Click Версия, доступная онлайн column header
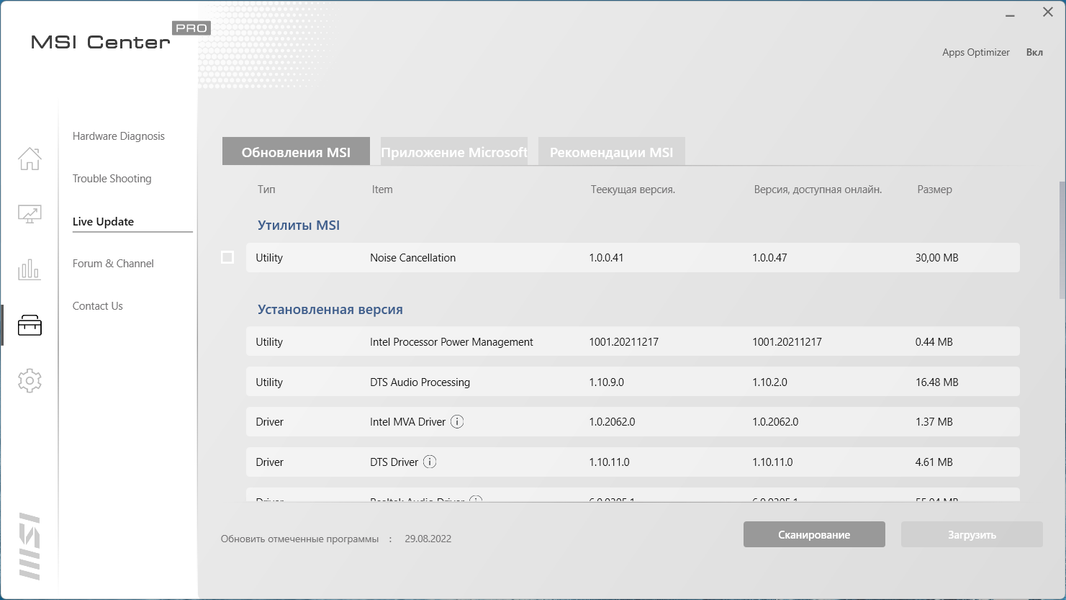The image size is (1066, 600). pos(817,190)
